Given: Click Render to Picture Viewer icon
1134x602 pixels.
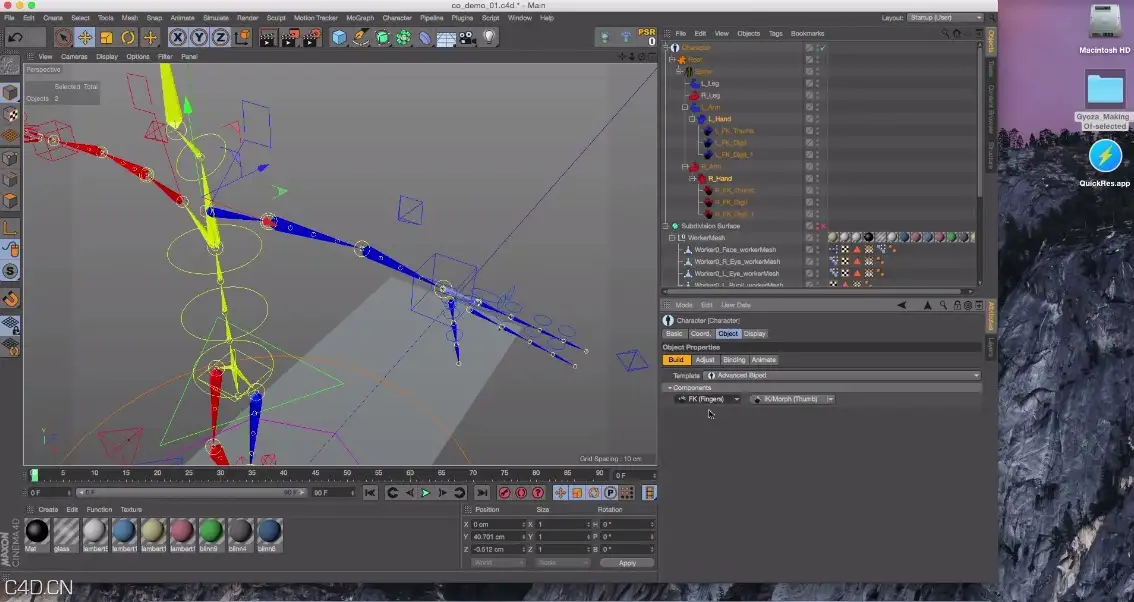Looking at the screenshot, I should pyautogui.click(x=289, y=37).
